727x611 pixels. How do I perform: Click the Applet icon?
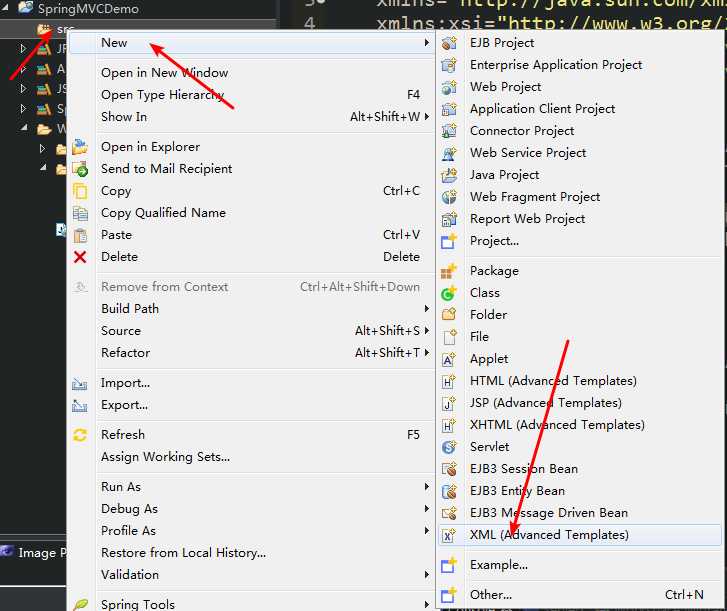(x=449, y=359)
